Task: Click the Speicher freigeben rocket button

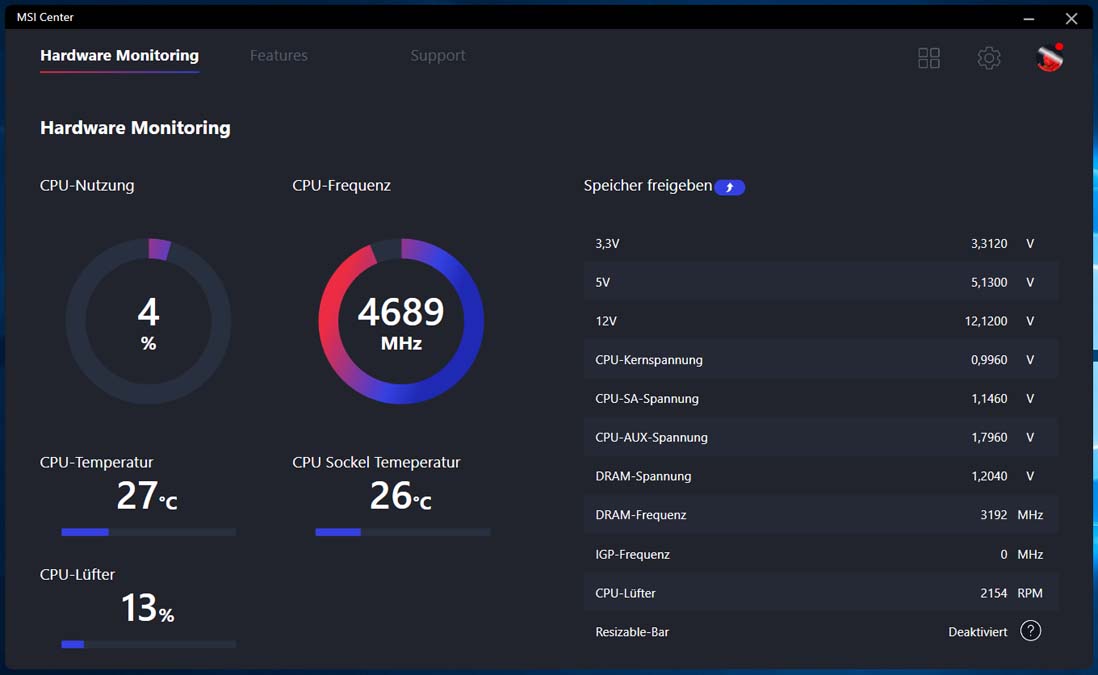Action: point(730,187)
